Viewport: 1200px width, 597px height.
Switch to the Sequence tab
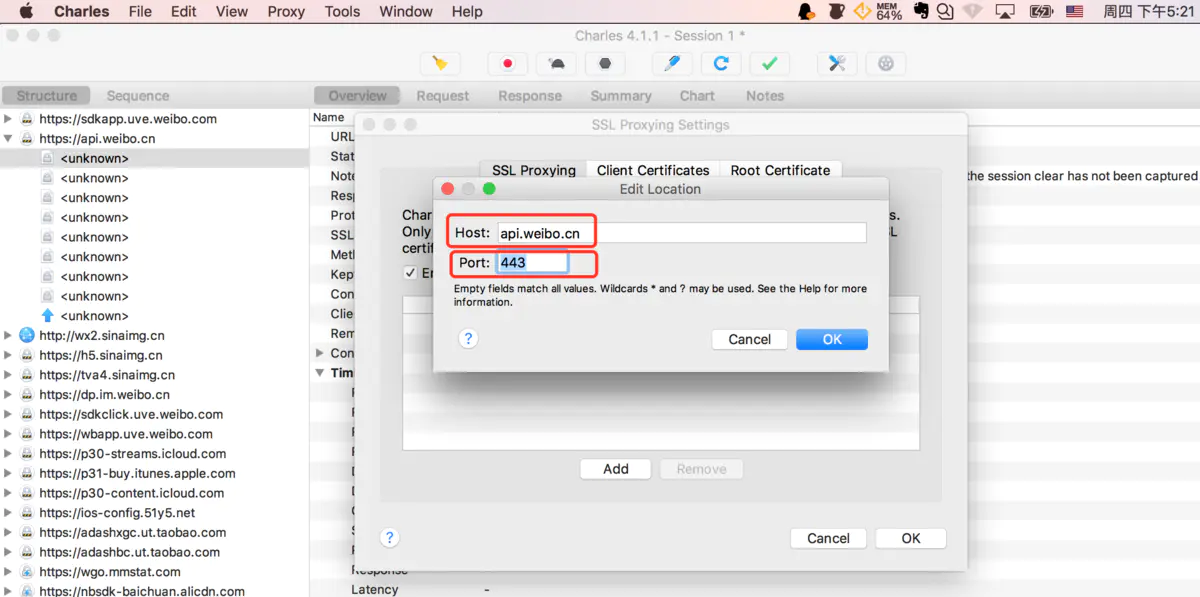coord(138,96)
